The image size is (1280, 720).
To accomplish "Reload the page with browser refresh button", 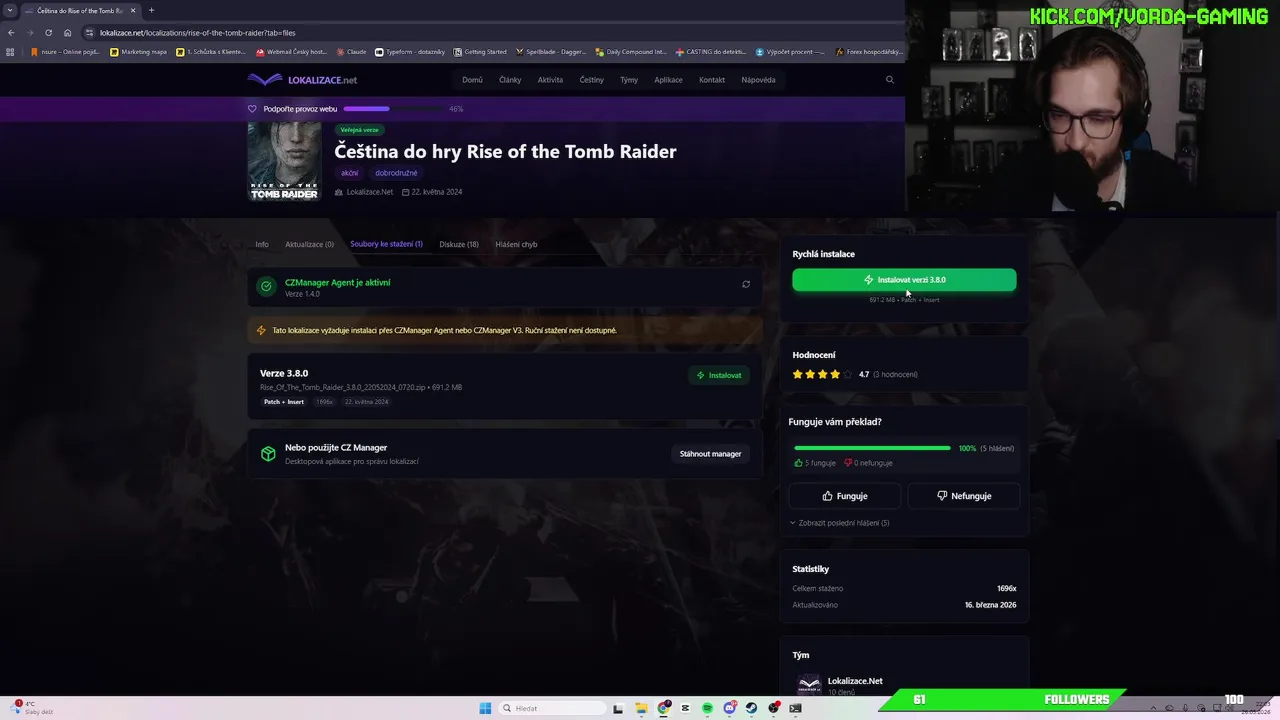I will 48,32.
